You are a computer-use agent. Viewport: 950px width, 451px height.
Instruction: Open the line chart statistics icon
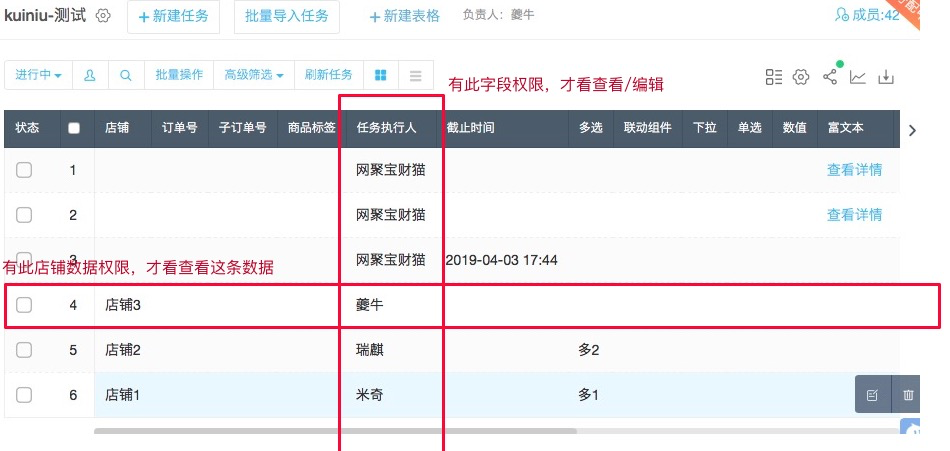[x=858, y=77]
